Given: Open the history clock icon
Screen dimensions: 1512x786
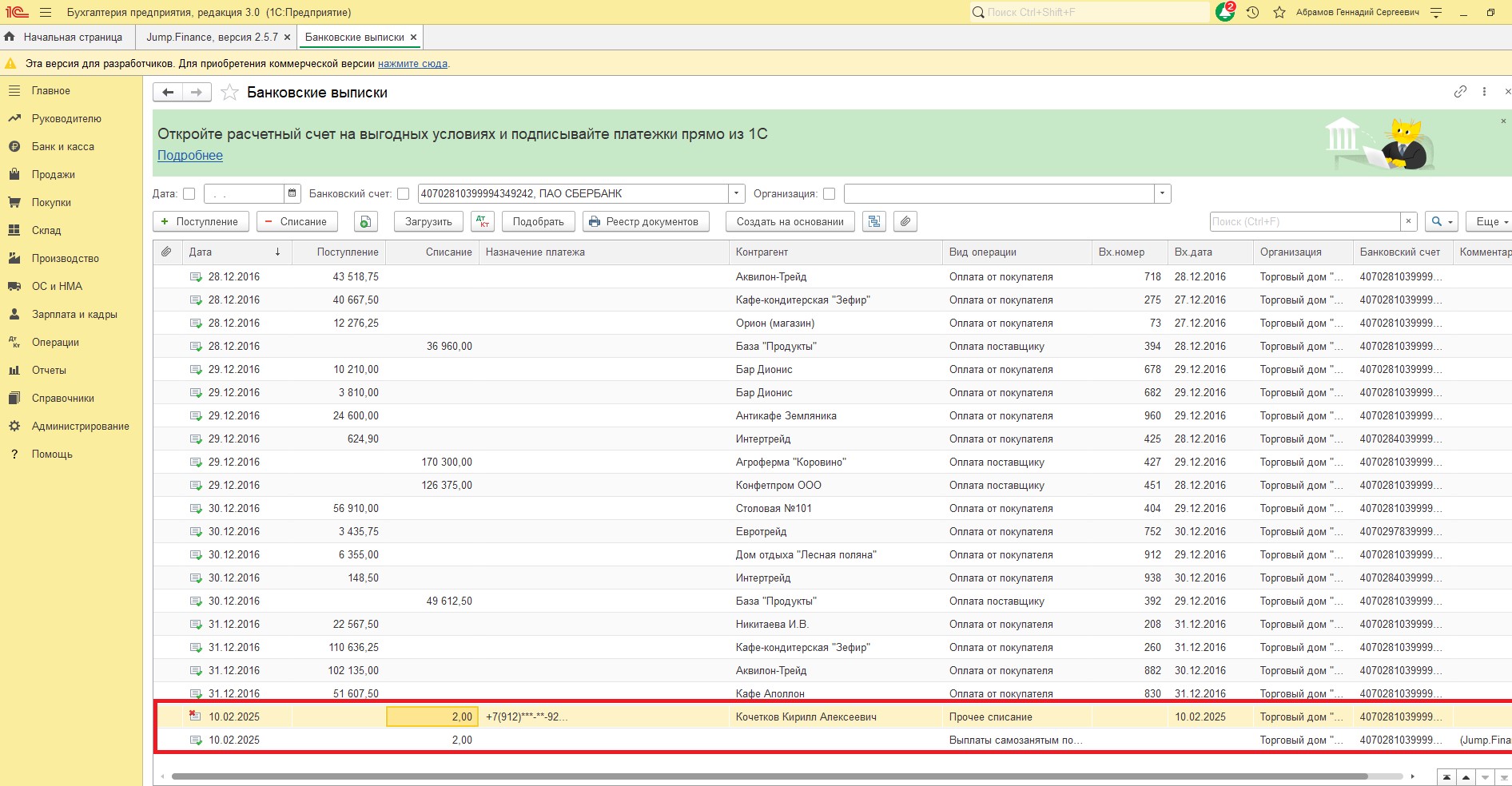Looking at the screenshot, I should coord(1252,13).
